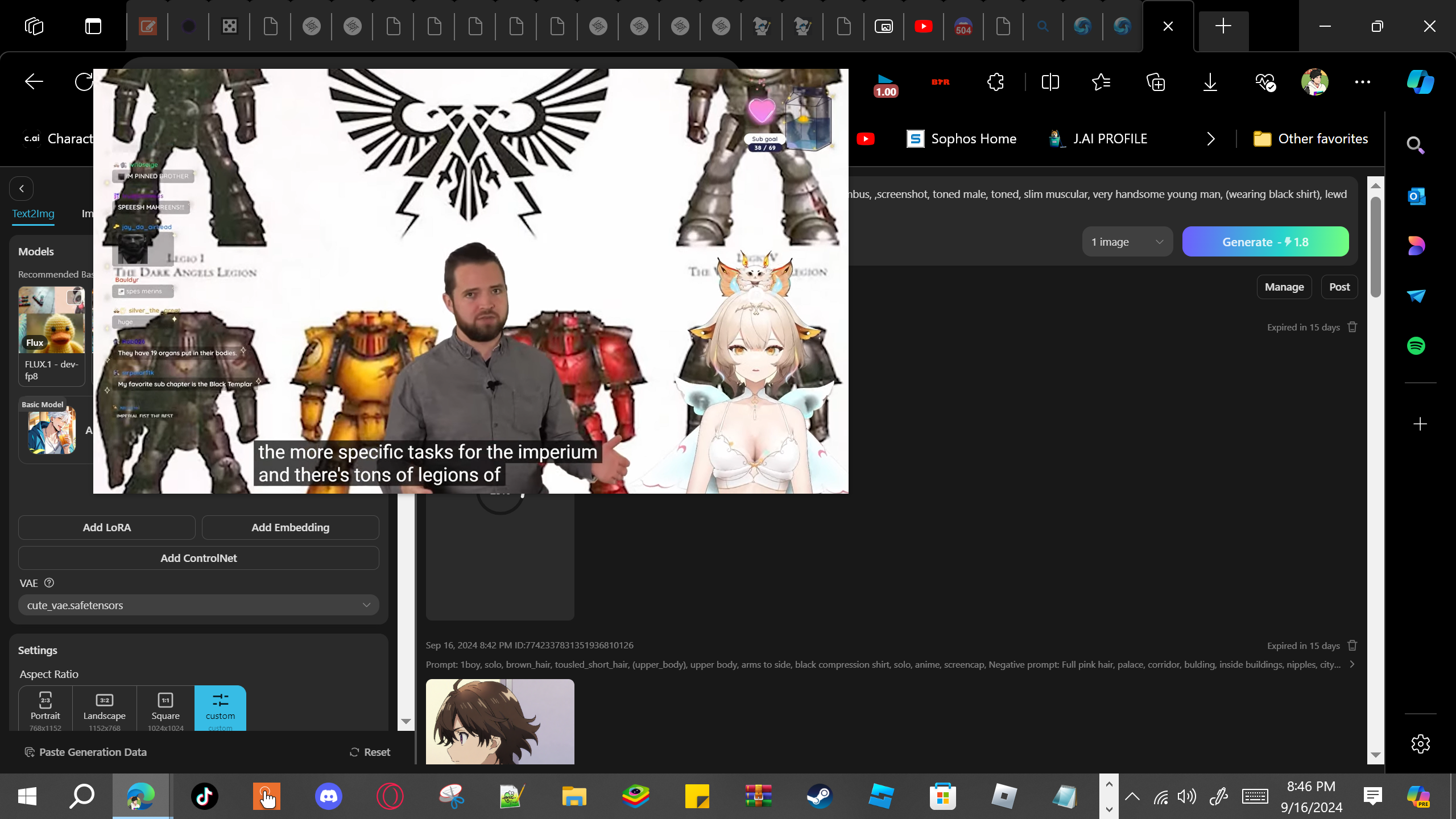The image size is (1456, 819).
Task: Open Copilot in the Edge toolbar
Action: click(1420, 82)
